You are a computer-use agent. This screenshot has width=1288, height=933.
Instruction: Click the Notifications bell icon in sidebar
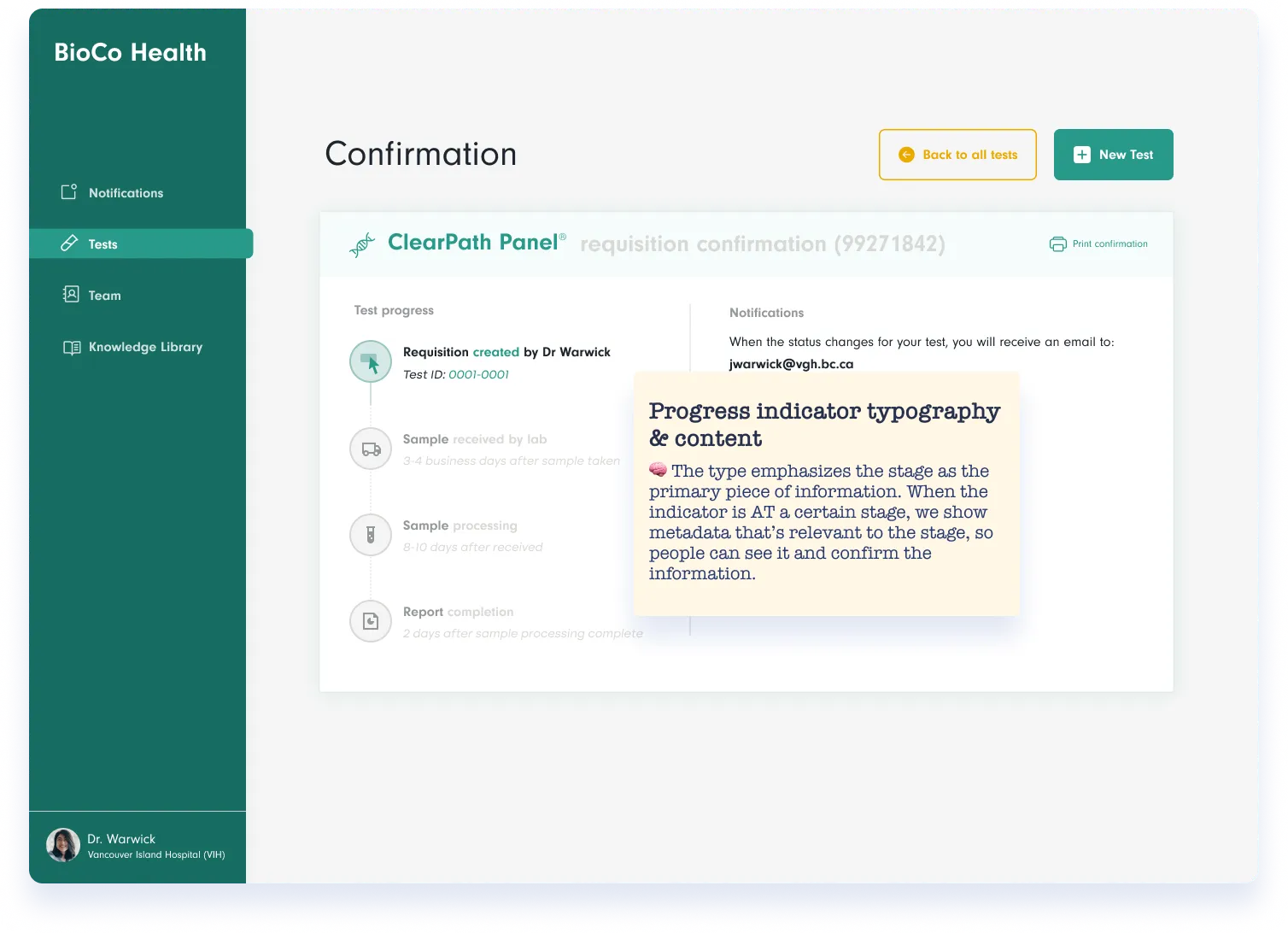click(x=69, y=192)
